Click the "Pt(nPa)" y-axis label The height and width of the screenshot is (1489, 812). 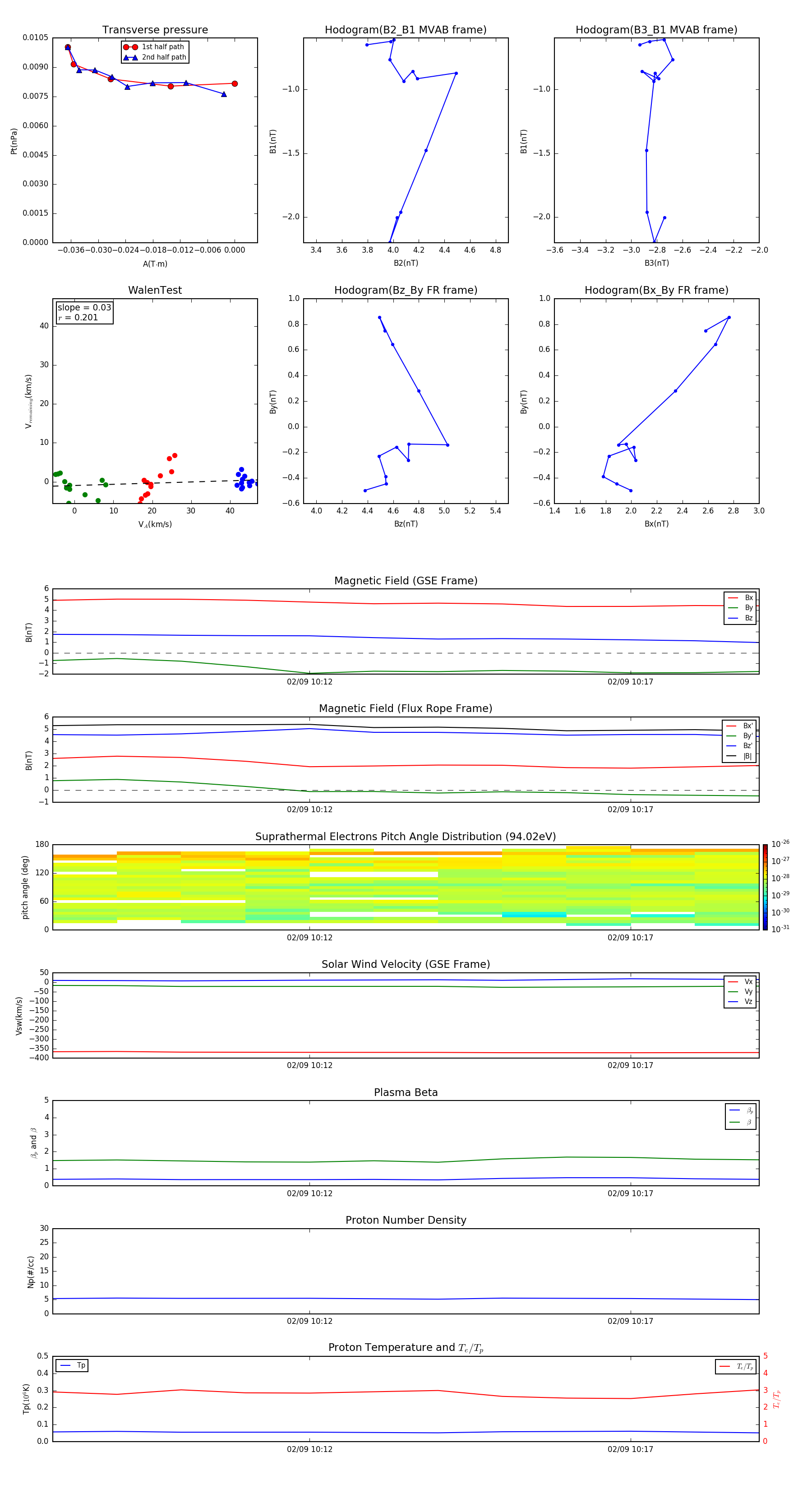(x=14, y=141)
